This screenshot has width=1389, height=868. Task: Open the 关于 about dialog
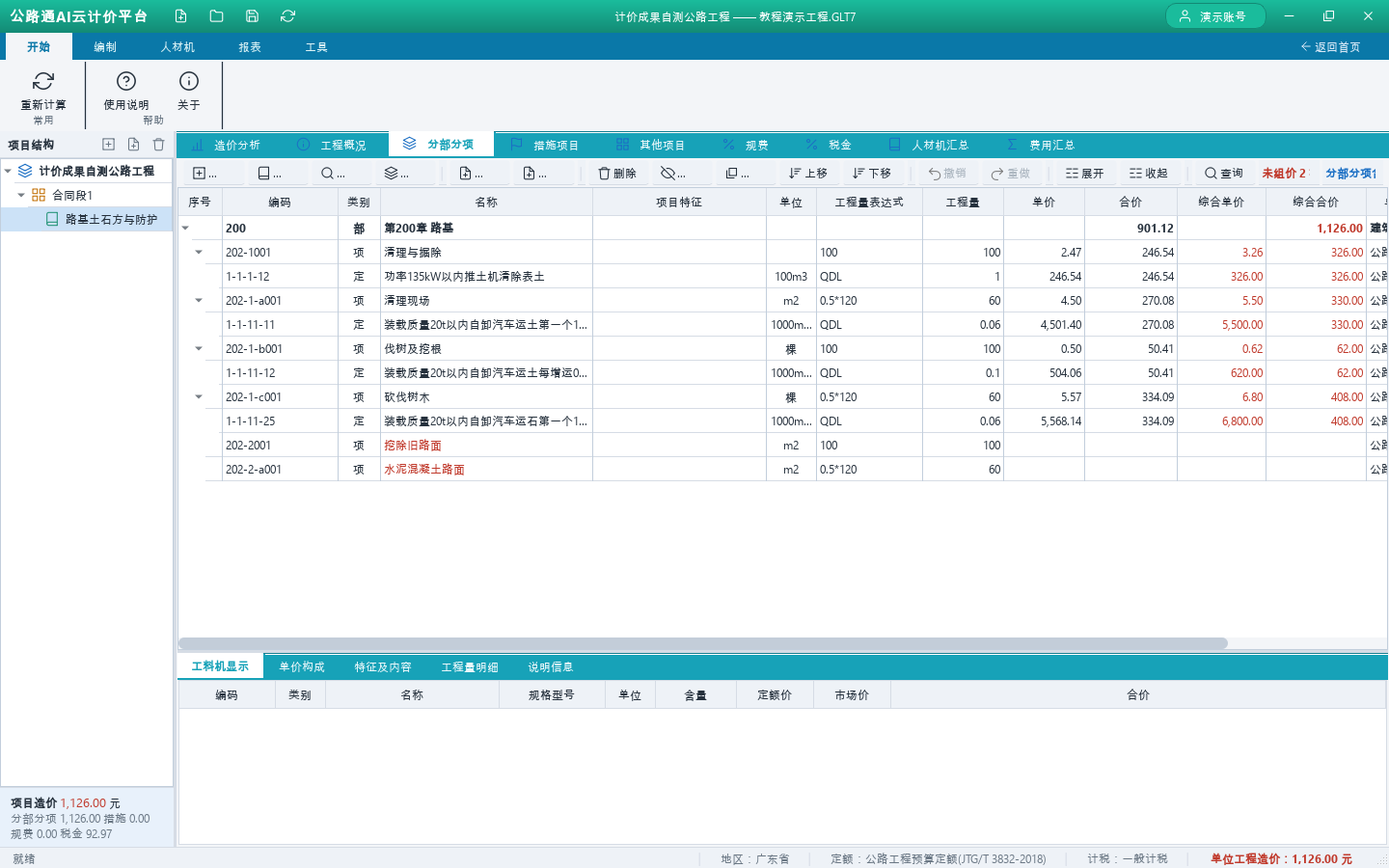tap(189, 93)
